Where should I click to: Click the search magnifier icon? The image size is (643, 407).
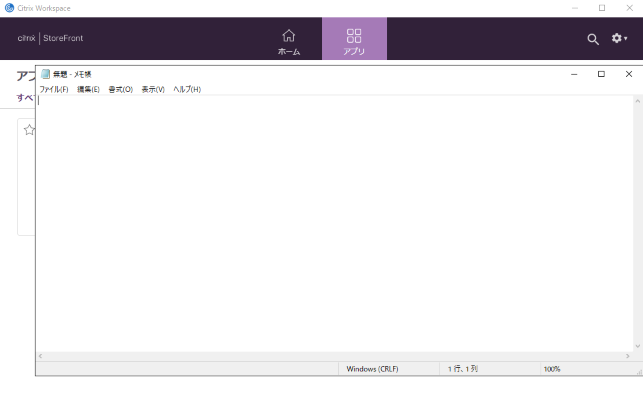pyautogui.click(x=593, y=39)
